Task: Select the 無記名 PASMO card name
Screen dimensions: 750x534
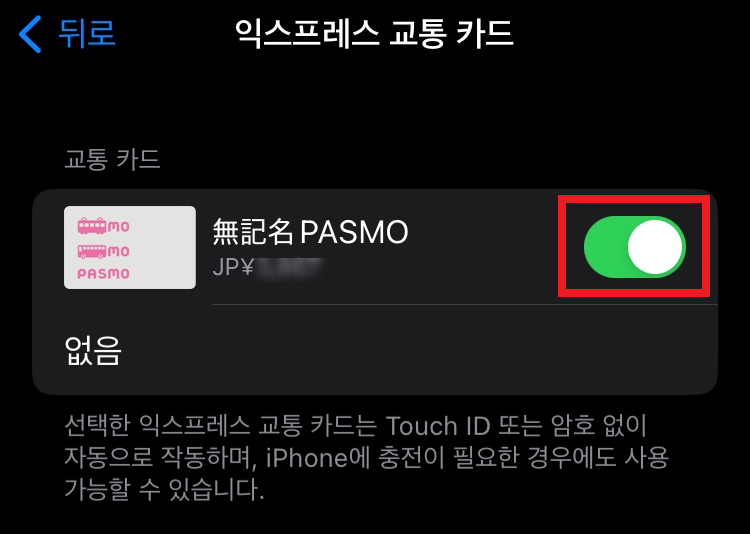Action: point(310,232)
